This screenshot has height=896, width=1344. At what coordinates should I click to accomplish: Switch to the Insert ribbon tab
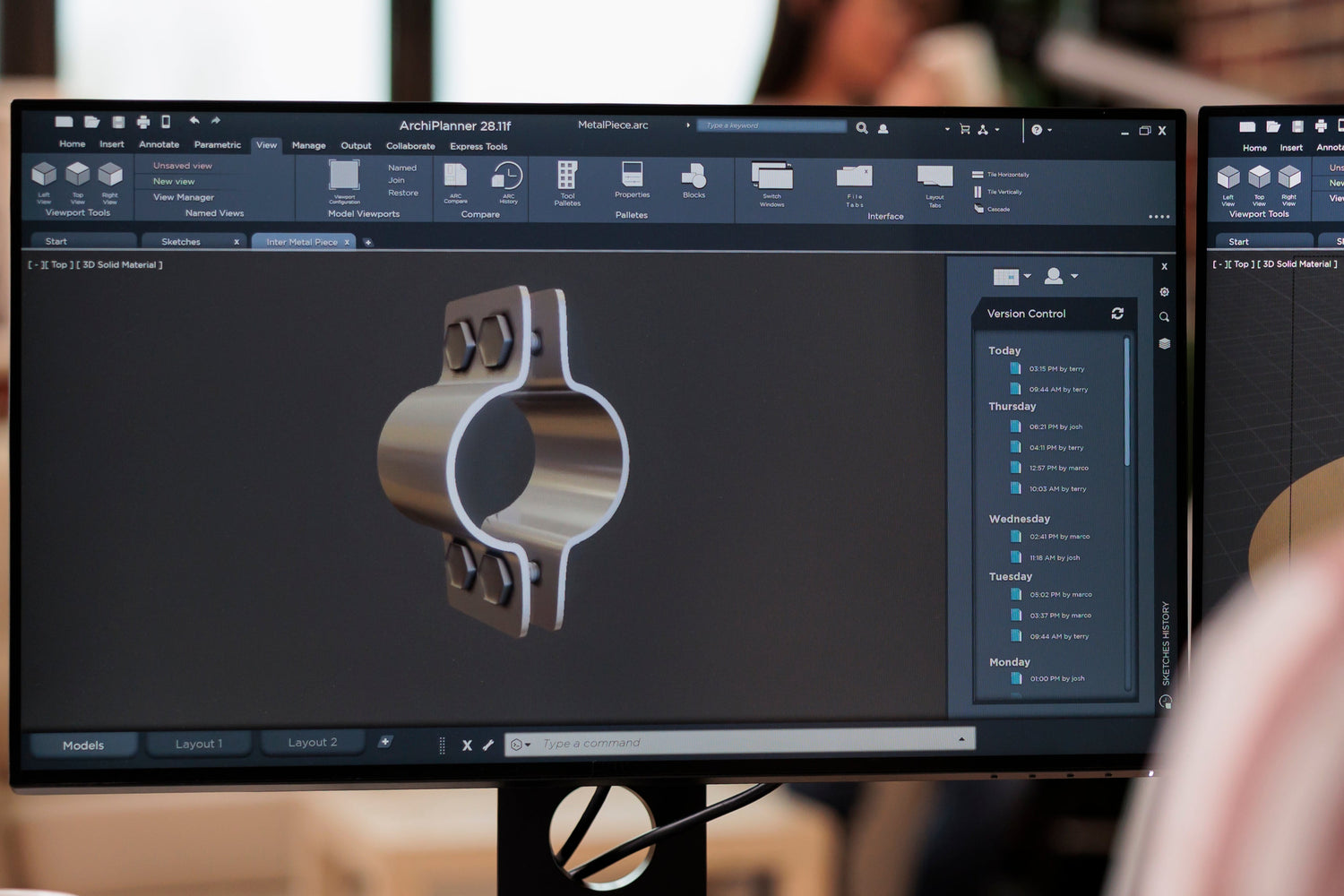pyautogui.click(x=112, y=144)
